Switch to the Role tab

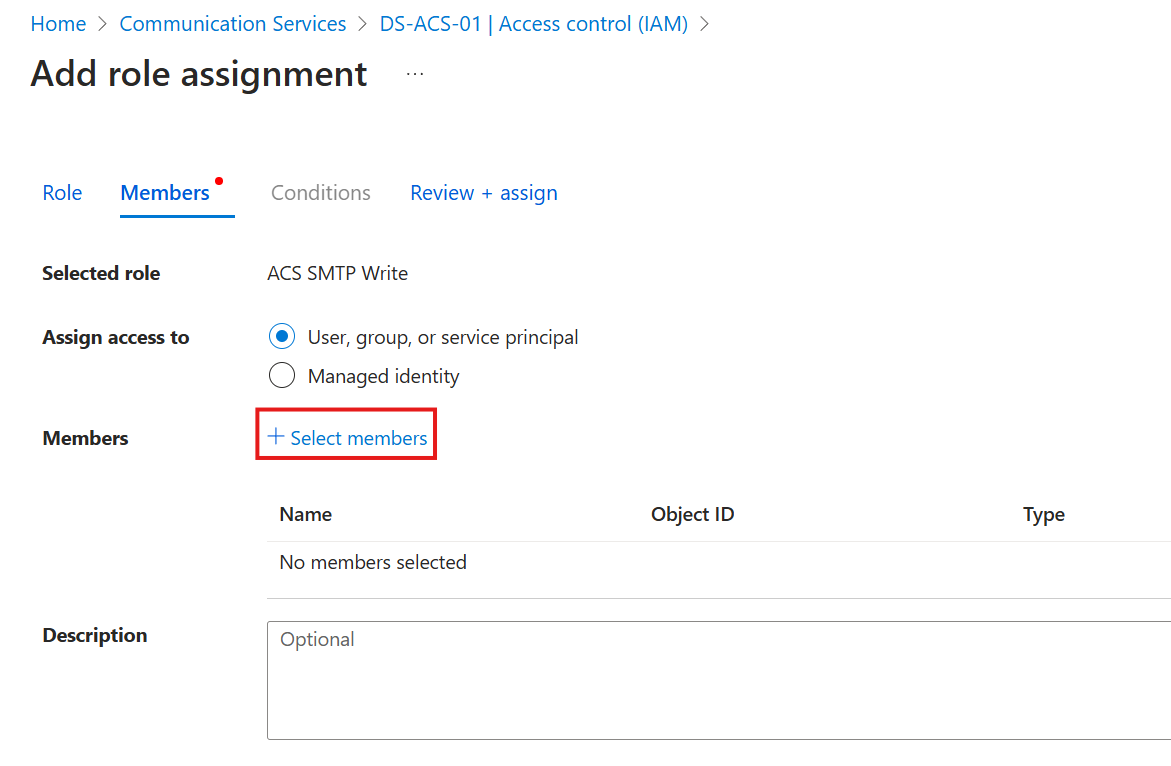click(x=62, y=193)
